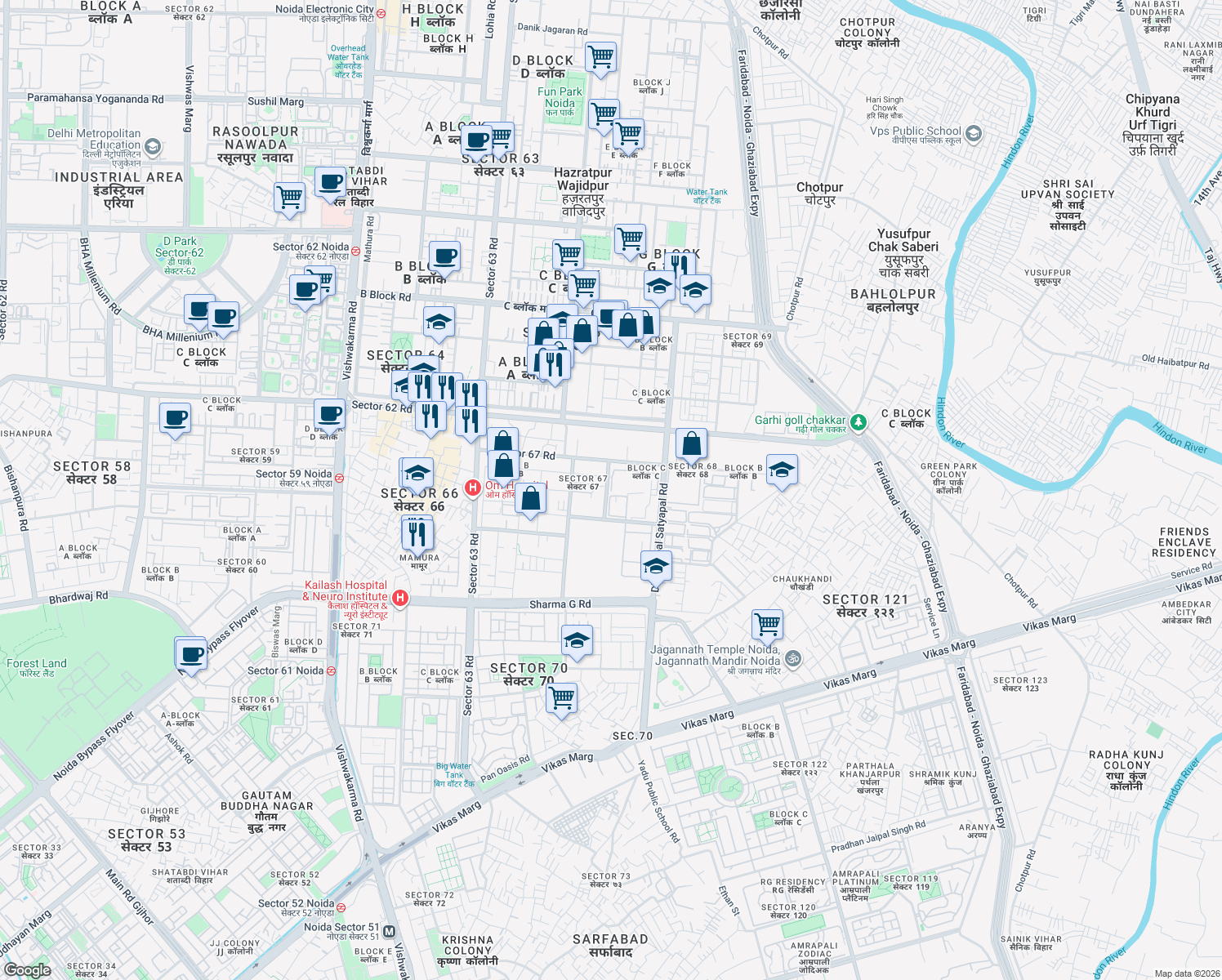Click the shopping cart icon in Sector 70
1222x980 pixels.
pyautogui.click(x=562, y=697)
